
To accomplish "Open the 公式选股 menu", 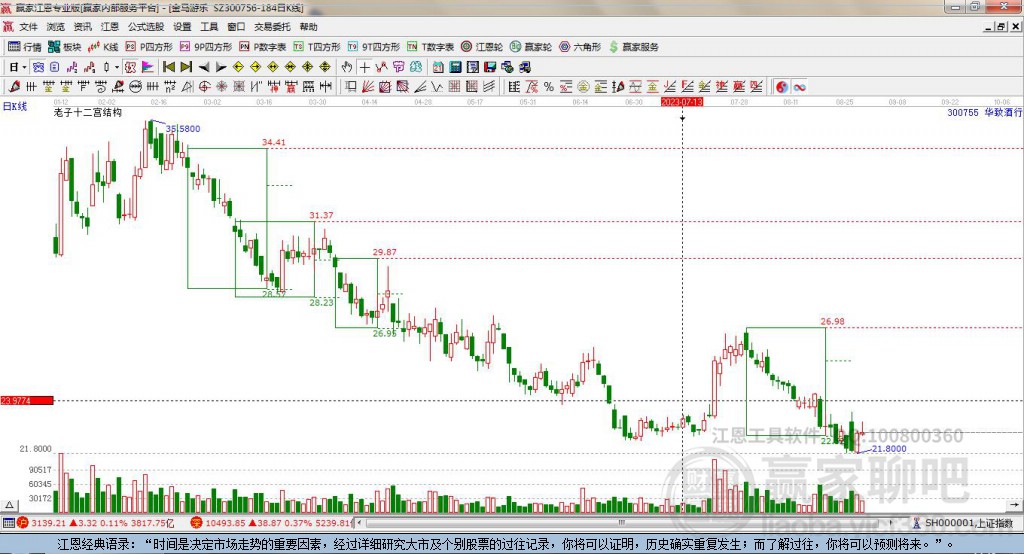I will point(146,27).
